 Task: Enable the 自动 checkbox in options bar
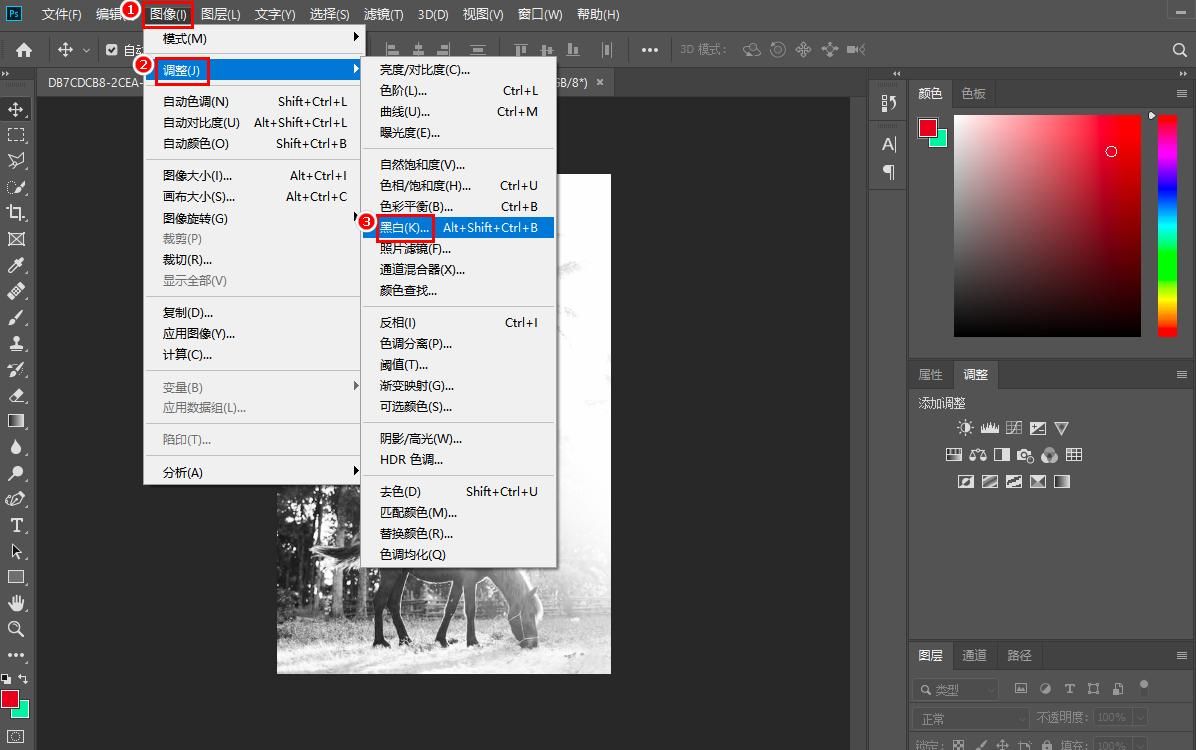(112, 48)
